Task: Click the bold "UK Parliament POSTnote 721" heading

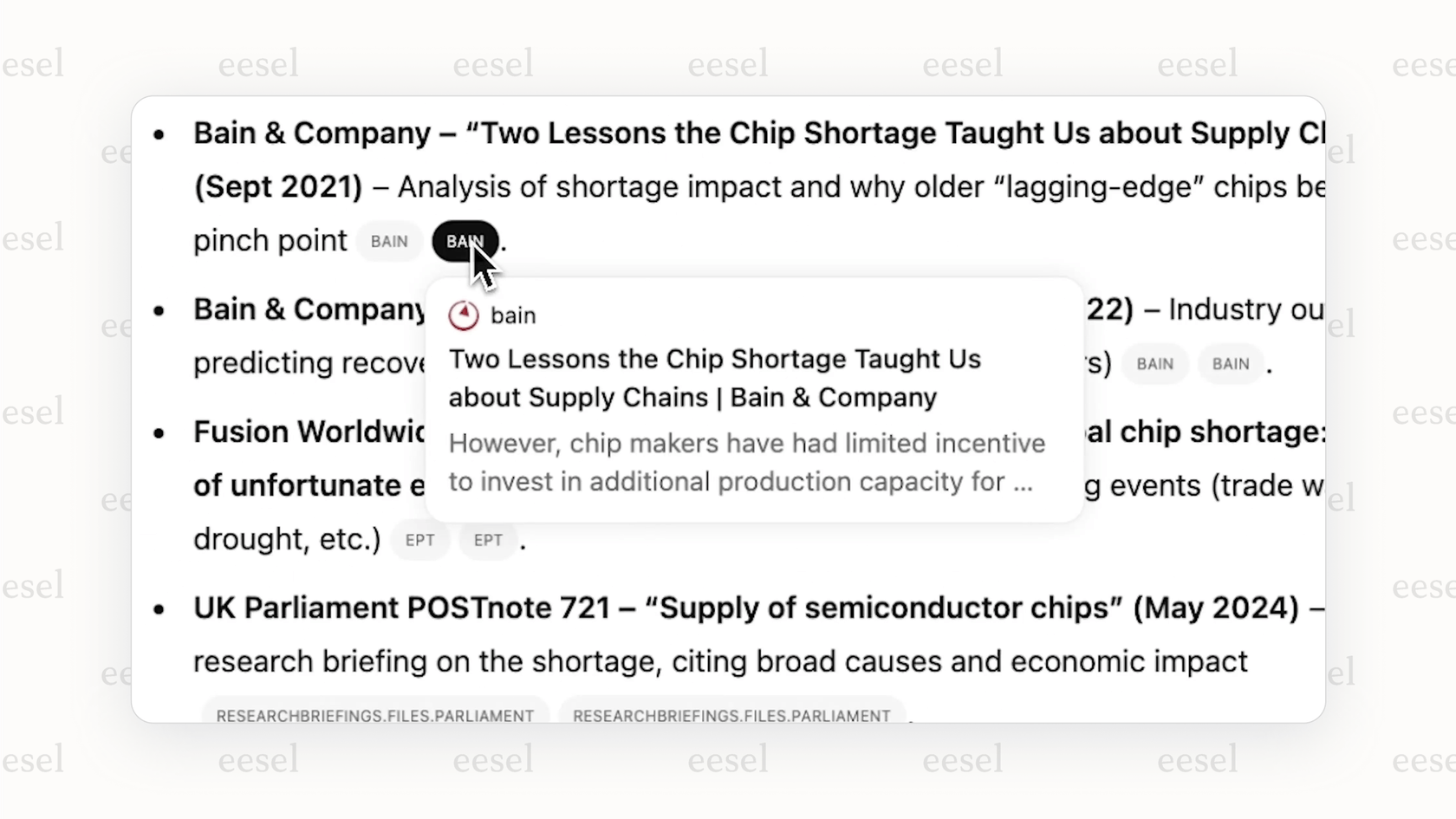Action: 401,608
